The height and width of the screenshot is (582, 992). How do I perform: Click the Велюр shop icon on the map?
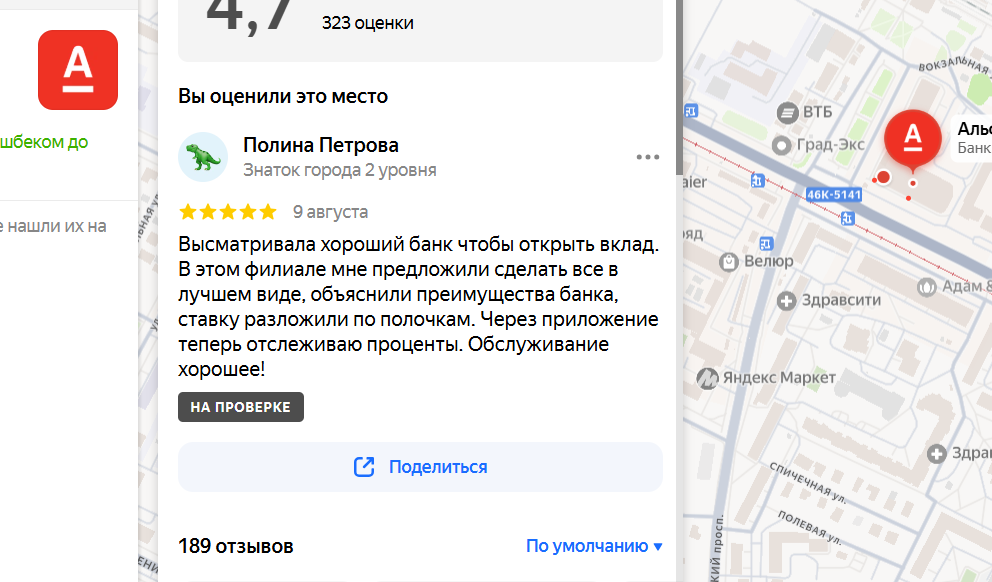(x=729, y=261)
